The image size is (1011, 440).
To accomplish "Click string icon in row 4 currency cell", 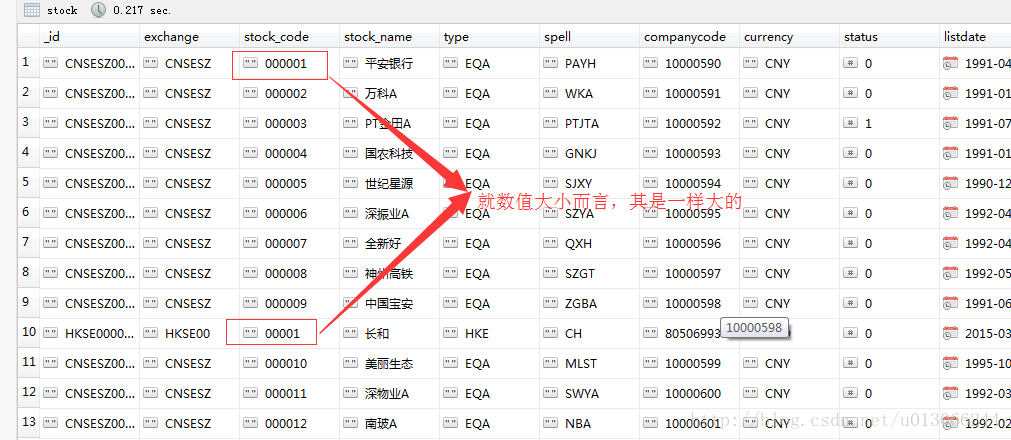I will (751, 154).
